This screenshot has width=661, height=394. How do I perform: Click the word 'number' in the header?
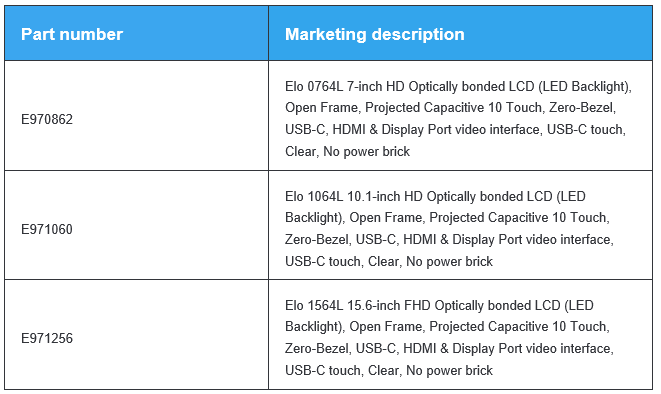tap(91, 34)
